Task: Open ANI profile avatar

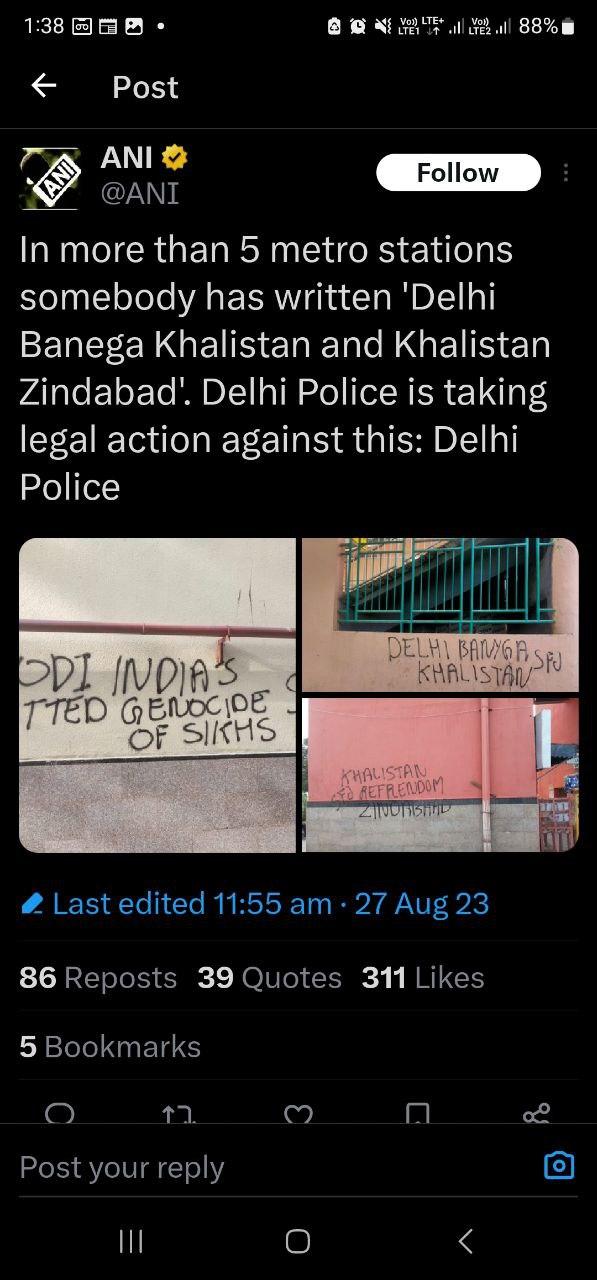Action: click(49, 177)
